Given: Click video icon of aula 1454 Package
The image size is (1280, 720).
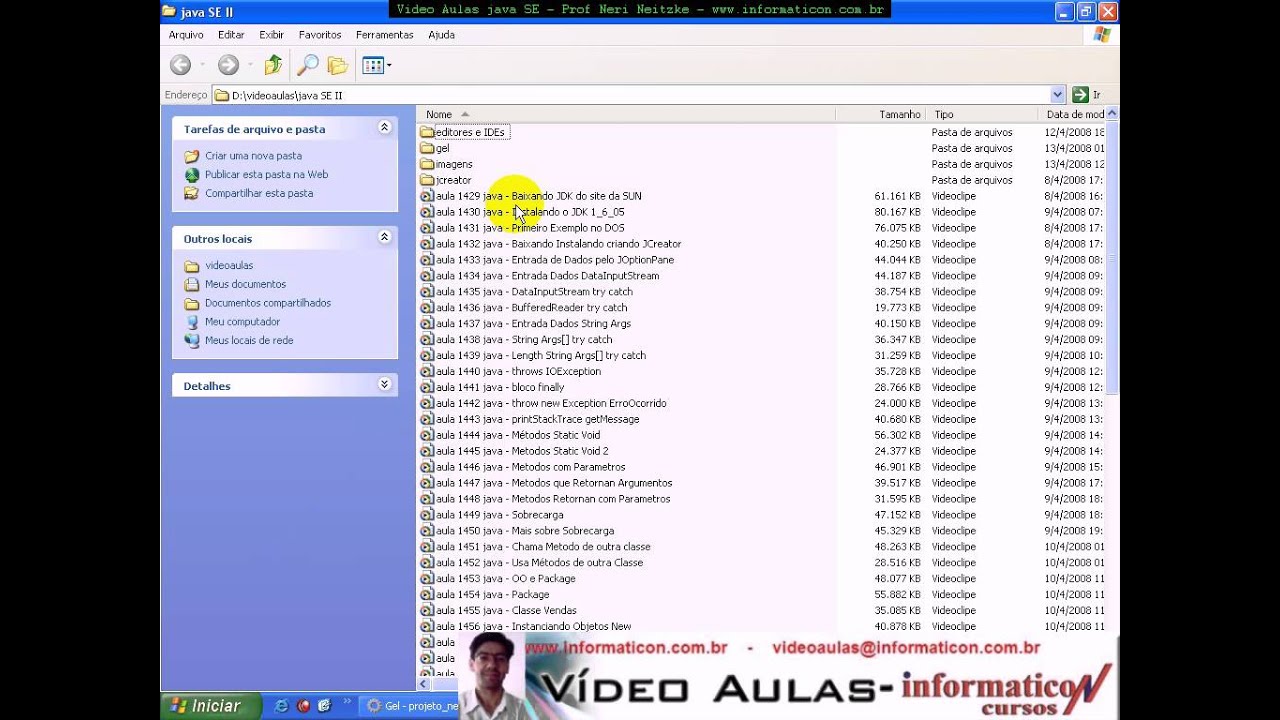Looking at the screenshot, I should [x=427, y=595].
